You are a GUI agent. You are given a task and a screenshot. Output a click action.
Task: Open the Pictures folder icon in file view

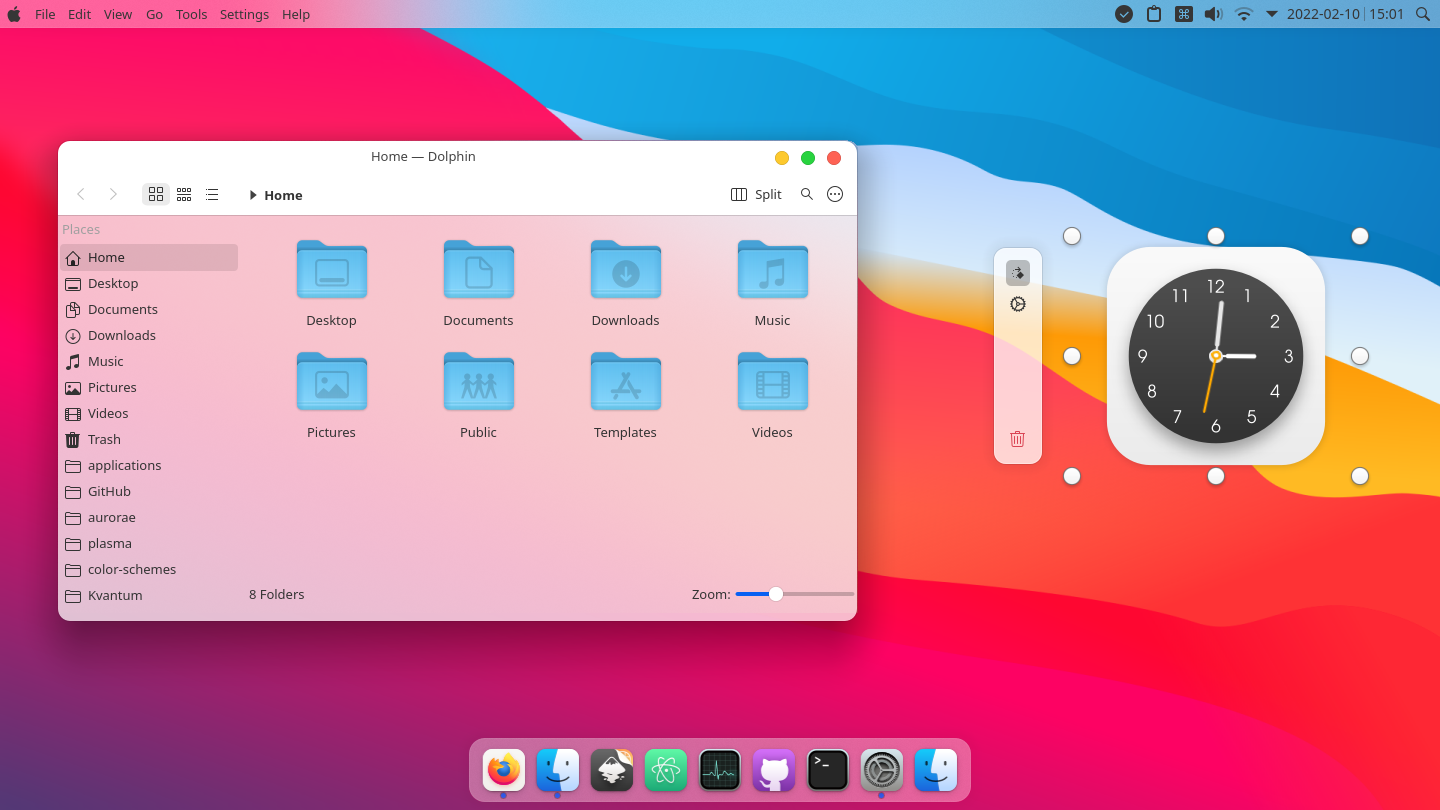coord(331,381)
